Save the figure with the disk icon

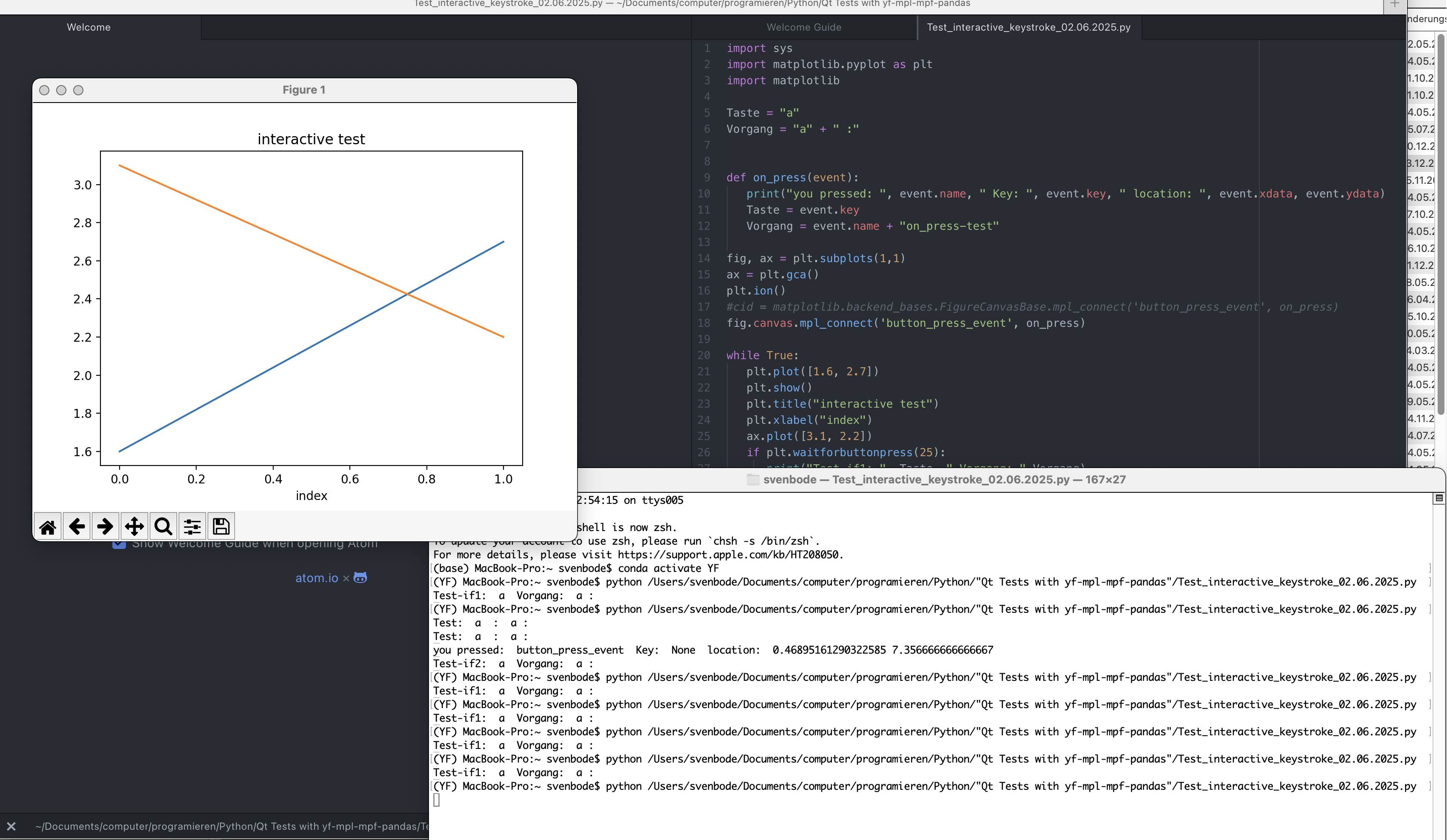click(220, 526)
